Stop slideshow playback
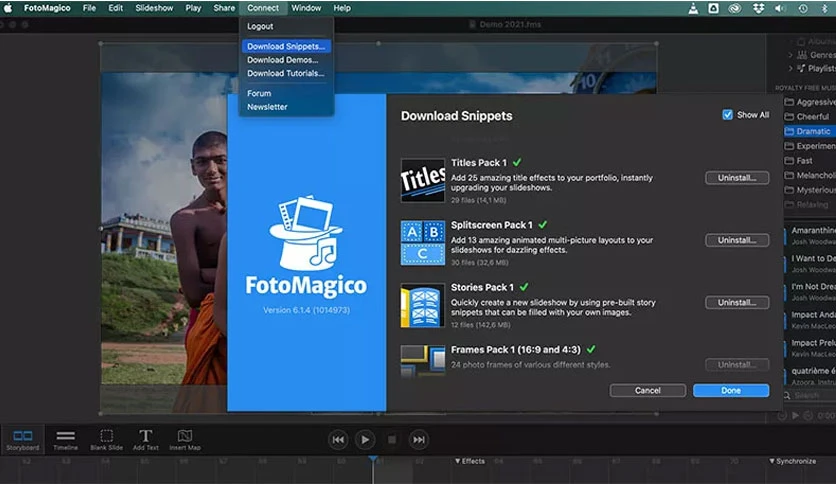The height and width of the screenshot is (484, 836). (392, 440)
